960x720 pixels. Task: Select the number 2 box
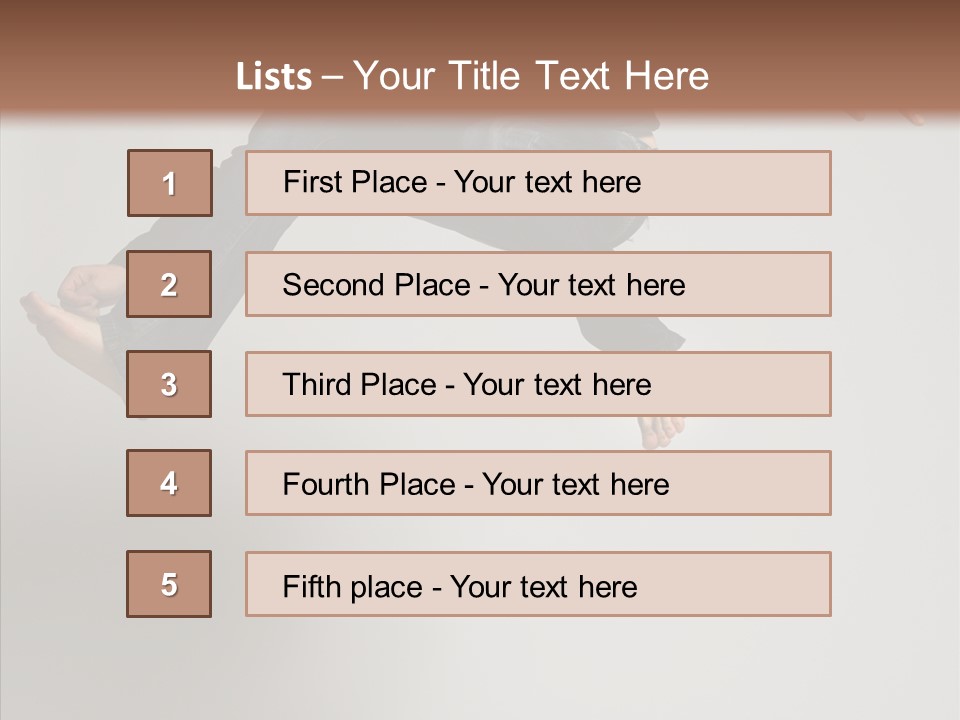coord(169,284)
